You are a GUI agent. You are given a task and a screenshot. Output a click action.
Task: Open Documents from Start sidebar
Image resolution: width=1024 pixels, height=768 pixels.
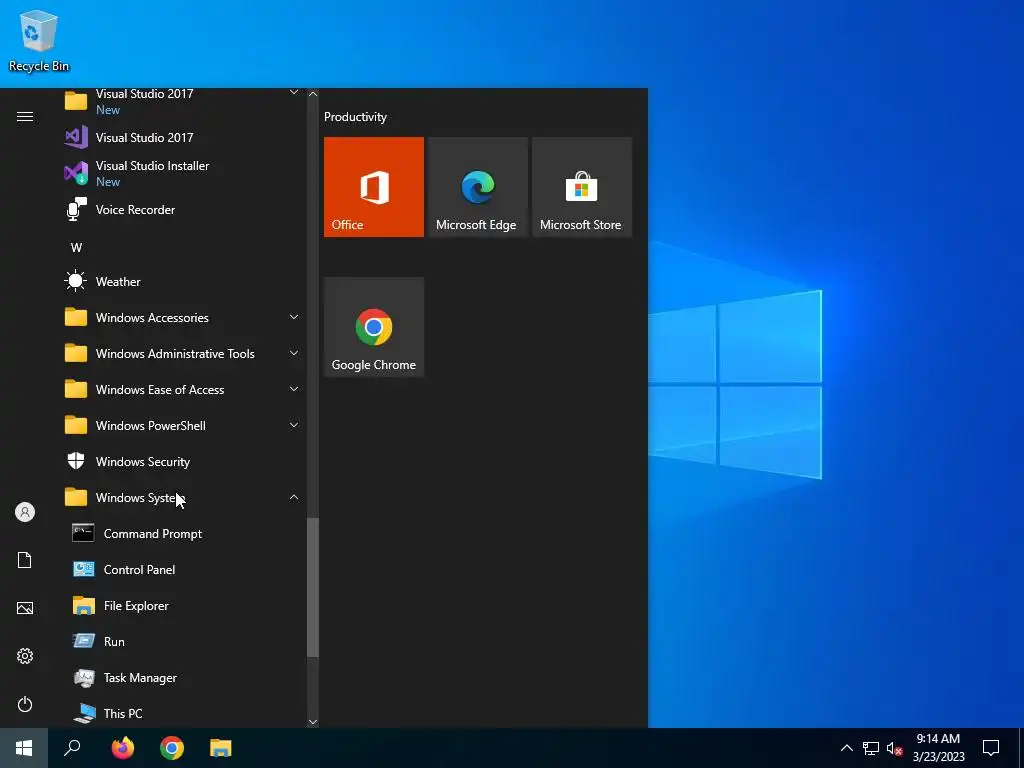point(25,560)
